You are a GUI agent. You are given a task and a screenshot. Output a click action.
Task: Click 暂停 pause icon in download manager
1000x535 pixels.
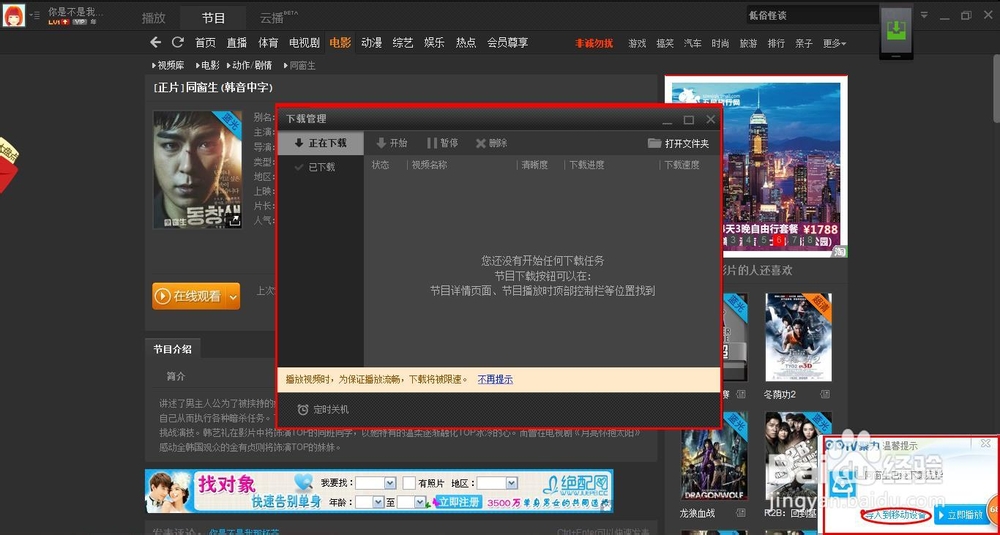tap(432, 143)
